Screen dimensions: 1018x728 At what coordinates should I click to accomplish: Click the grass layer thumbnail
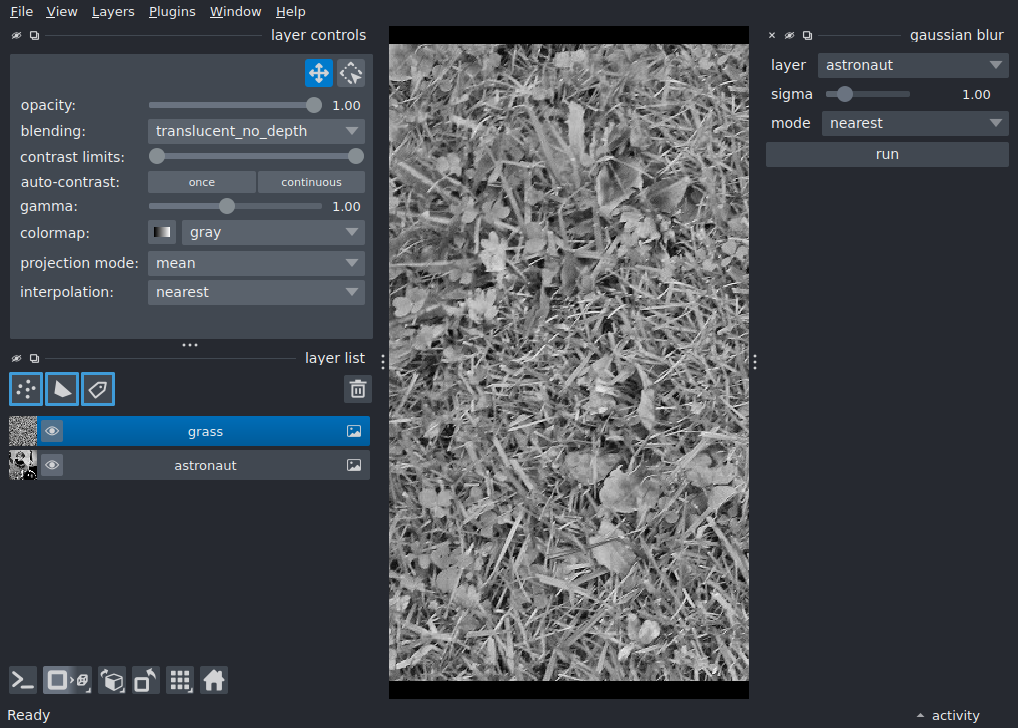(23, 431)
